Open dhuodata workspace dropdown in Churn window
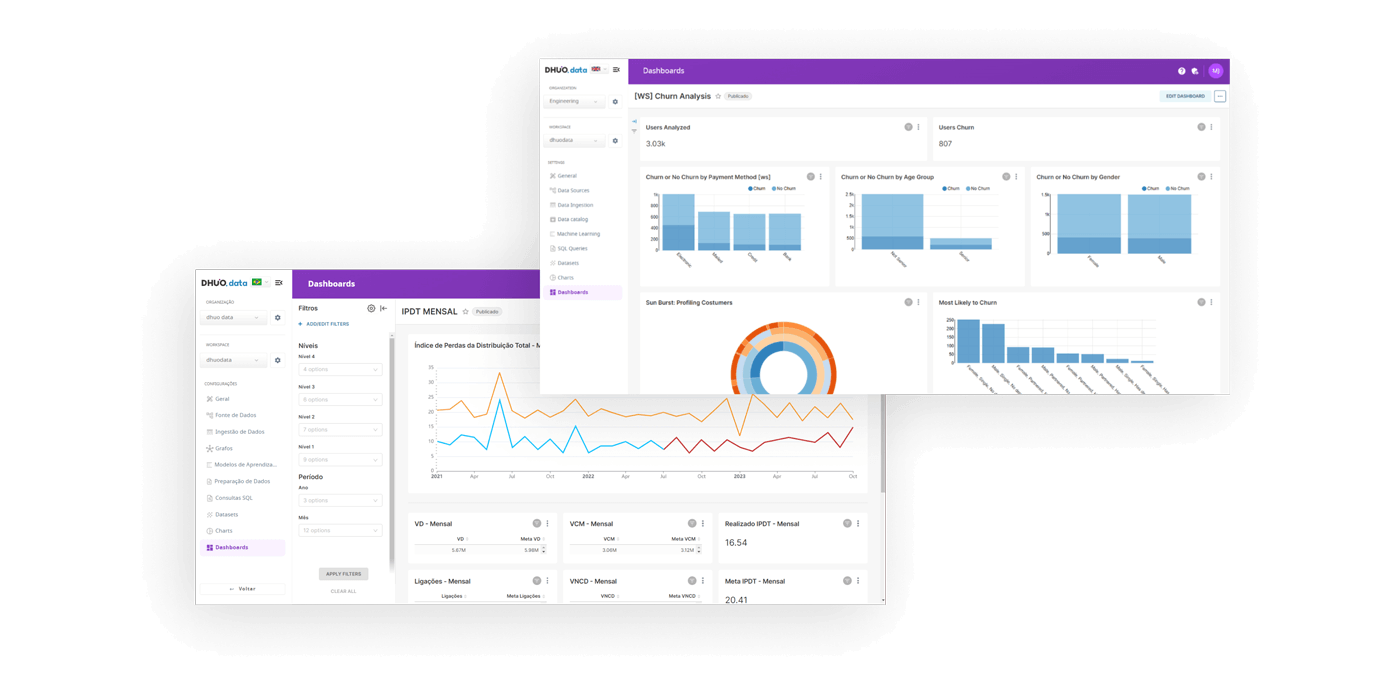This screenshot has height=686, width=1400. (574, 140)
